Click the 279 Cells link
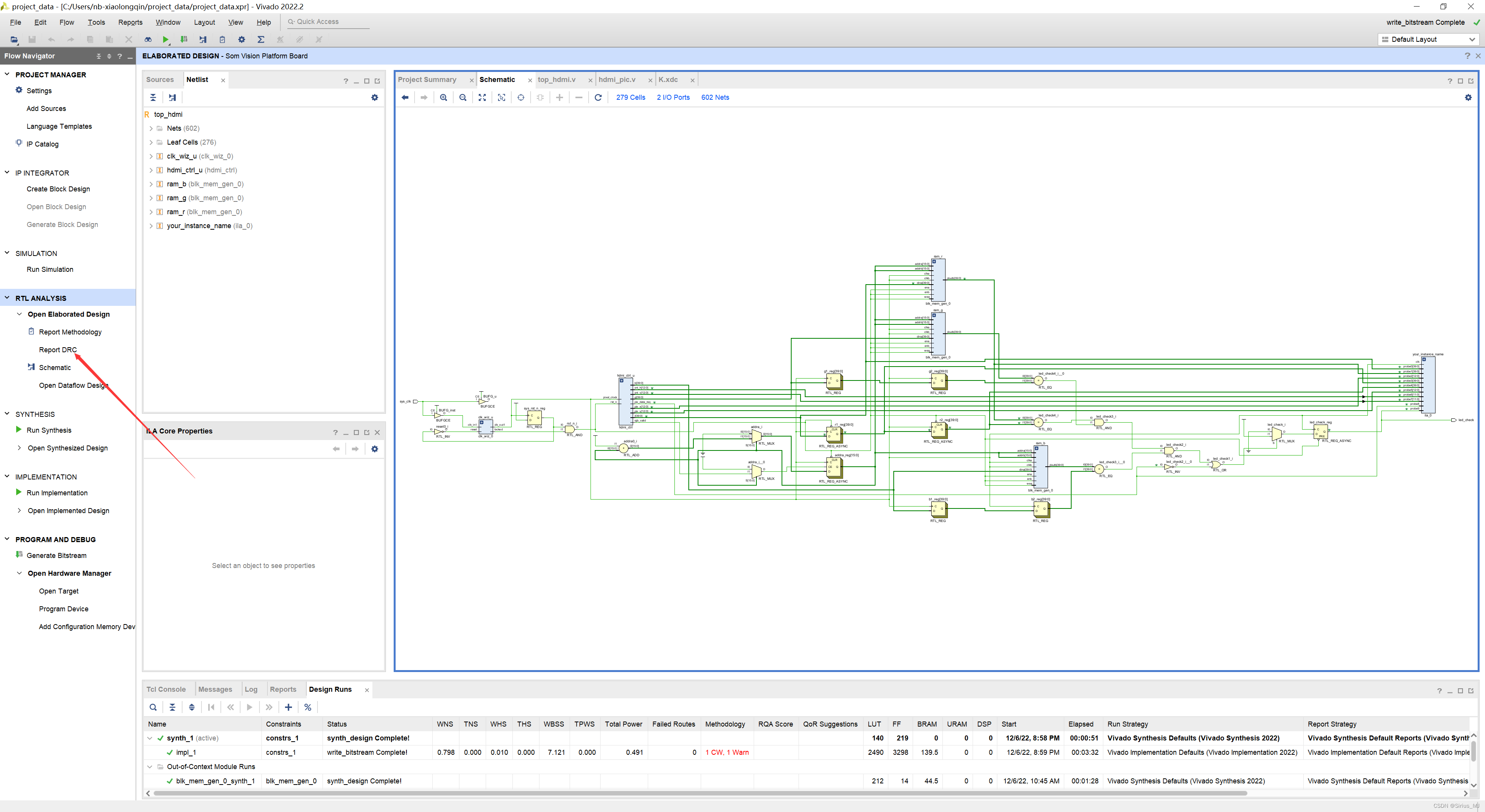Screen dimensions: 1485x812 pyautogui.click(x=630, y=97)
